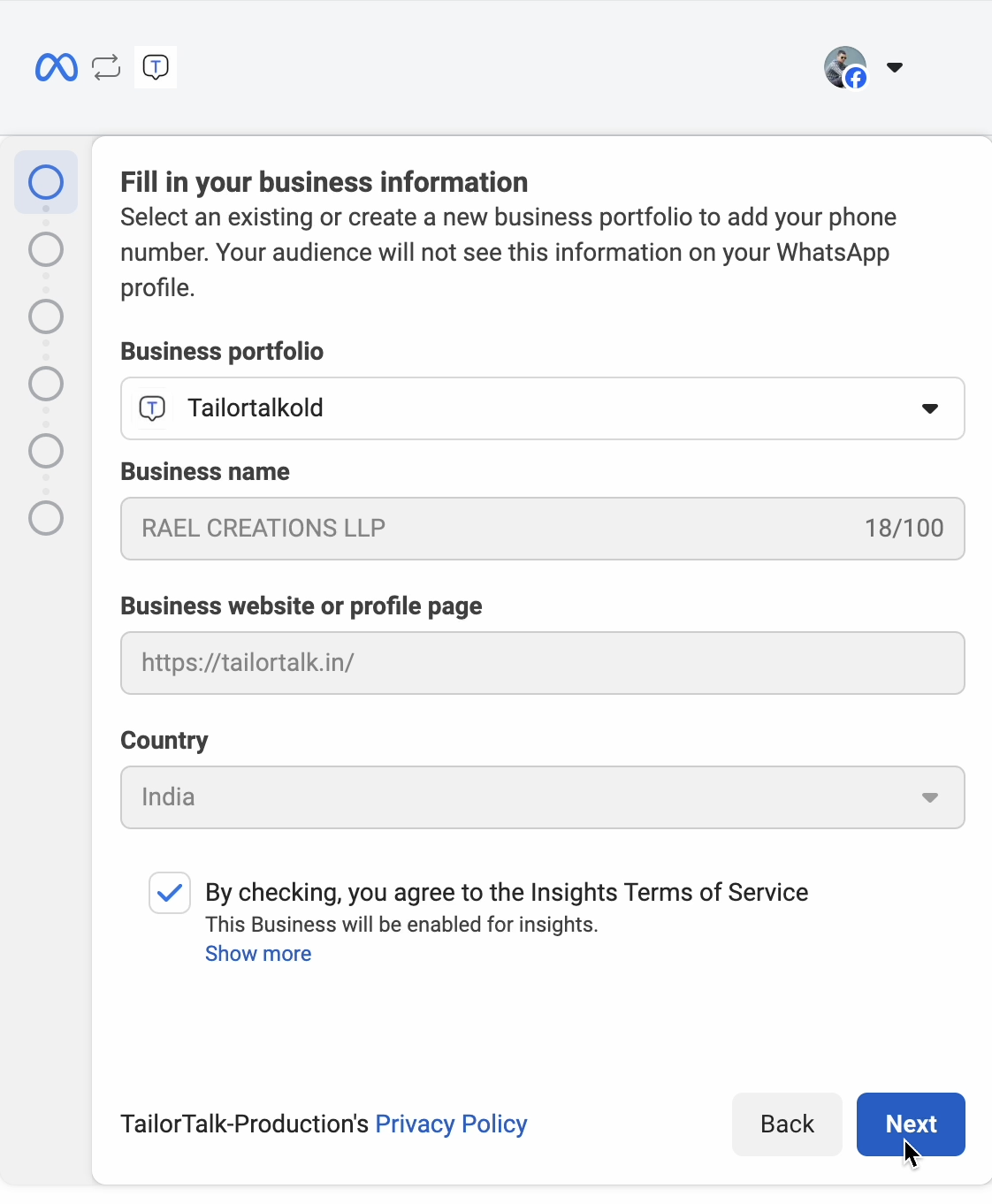
Task: Select the first step circle in sidebar
Action: (46, 182)
